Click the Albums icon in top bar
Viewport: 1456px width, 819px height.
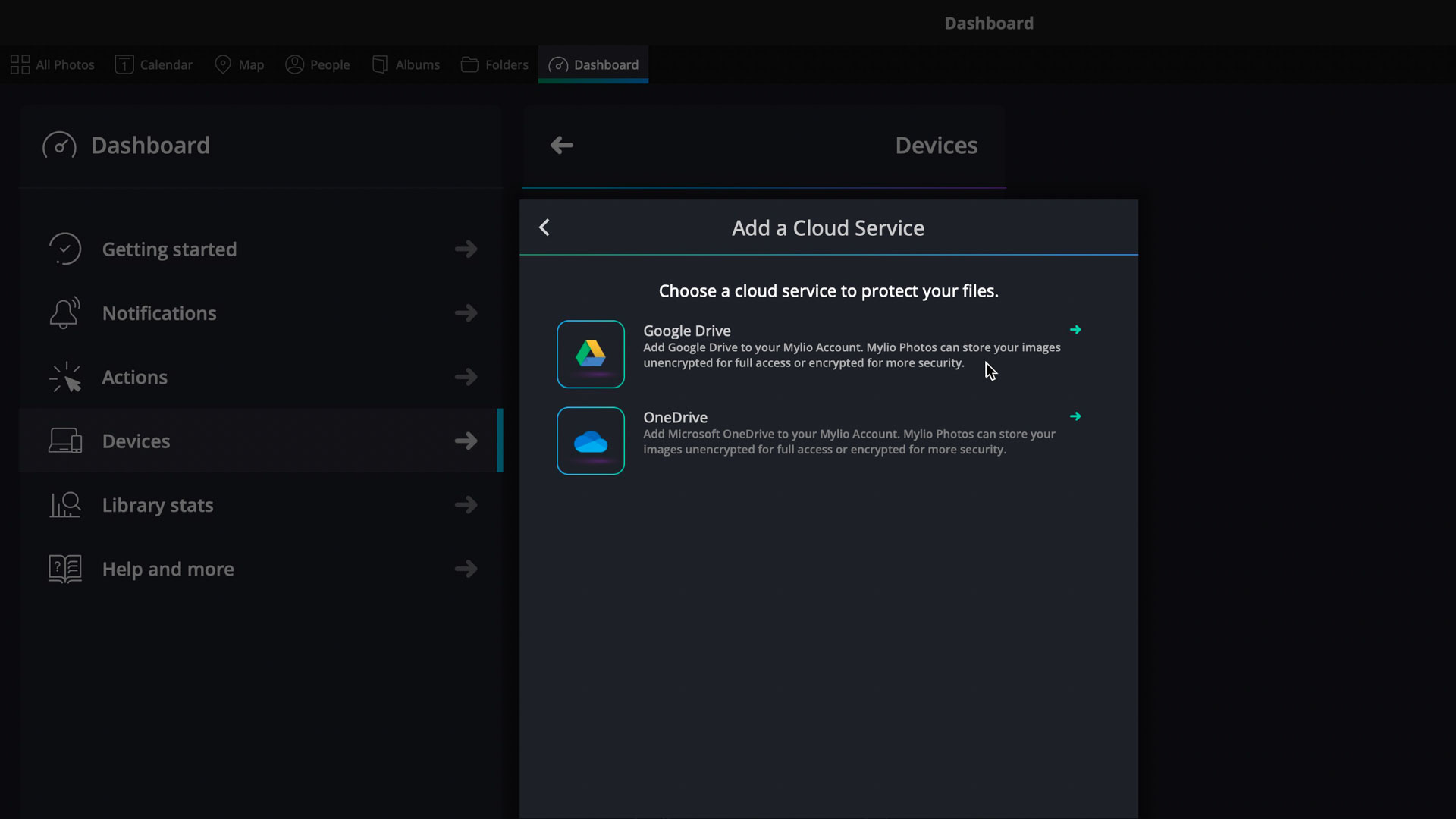(380, 64)
